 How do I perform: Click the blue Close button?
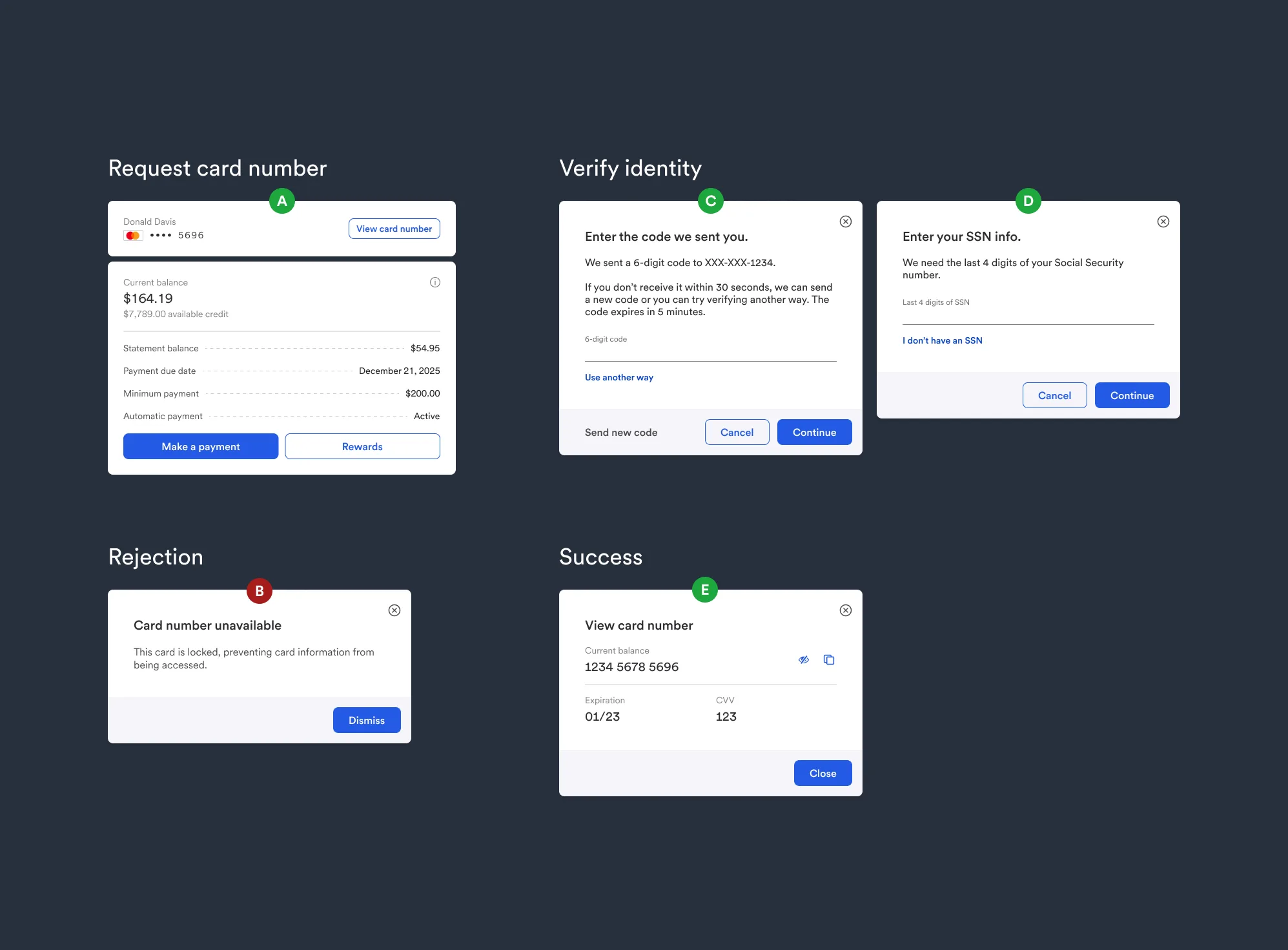[x=823, y=773]
